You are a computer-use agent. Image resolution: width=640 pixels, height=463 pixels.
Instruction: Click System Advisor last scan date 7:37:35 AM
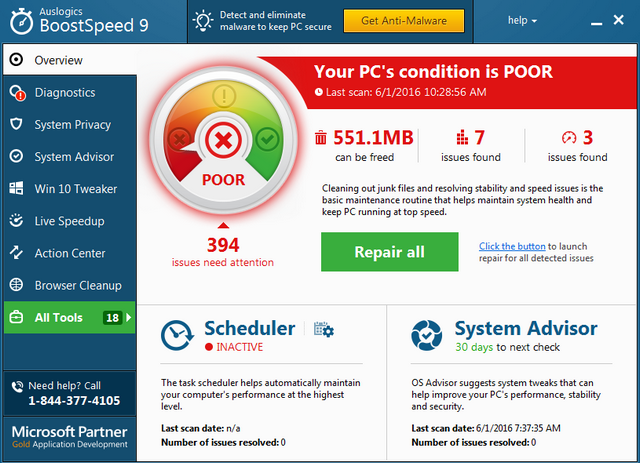[x=486, y=428]
